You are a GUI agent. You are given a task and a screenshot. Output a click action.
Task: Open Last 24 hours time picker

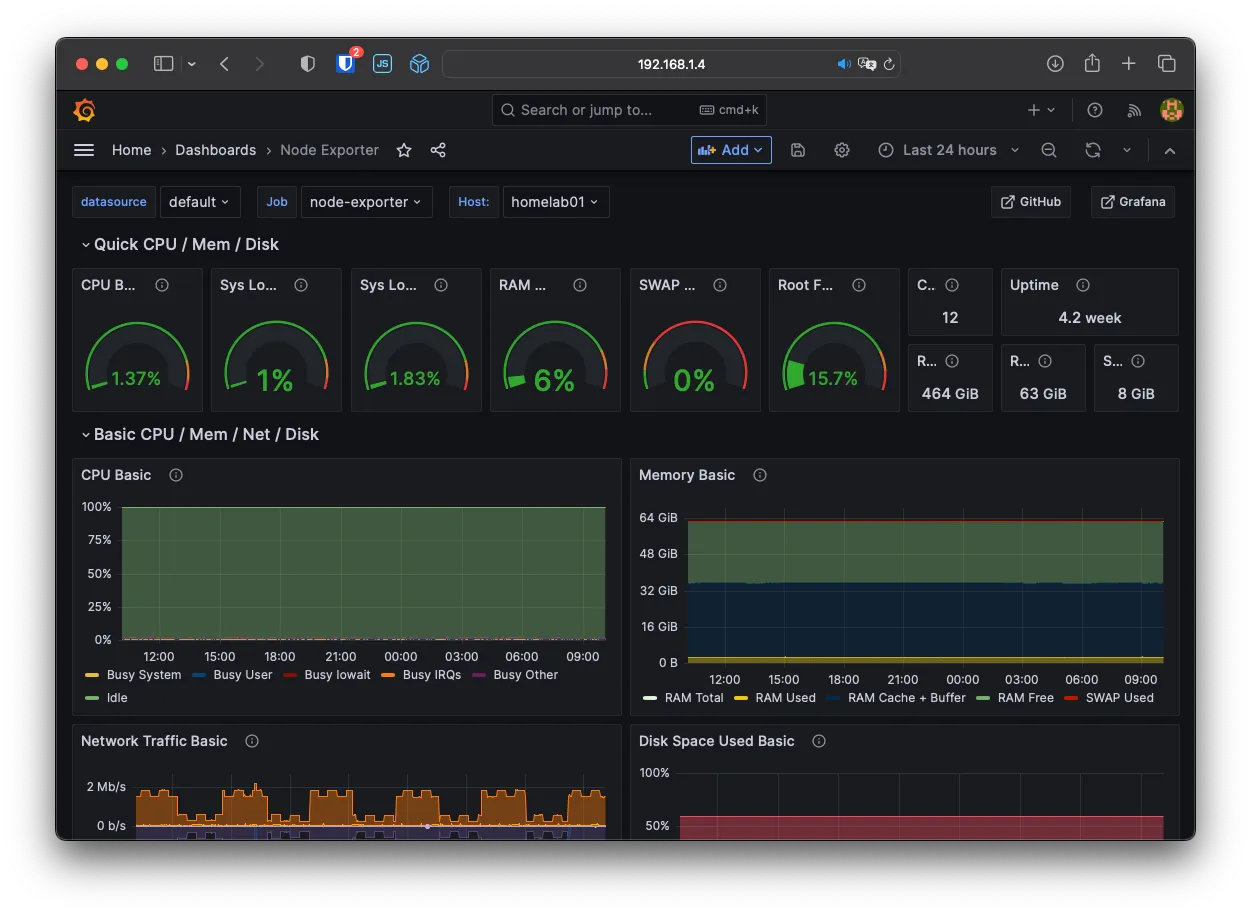click(949, 150)
